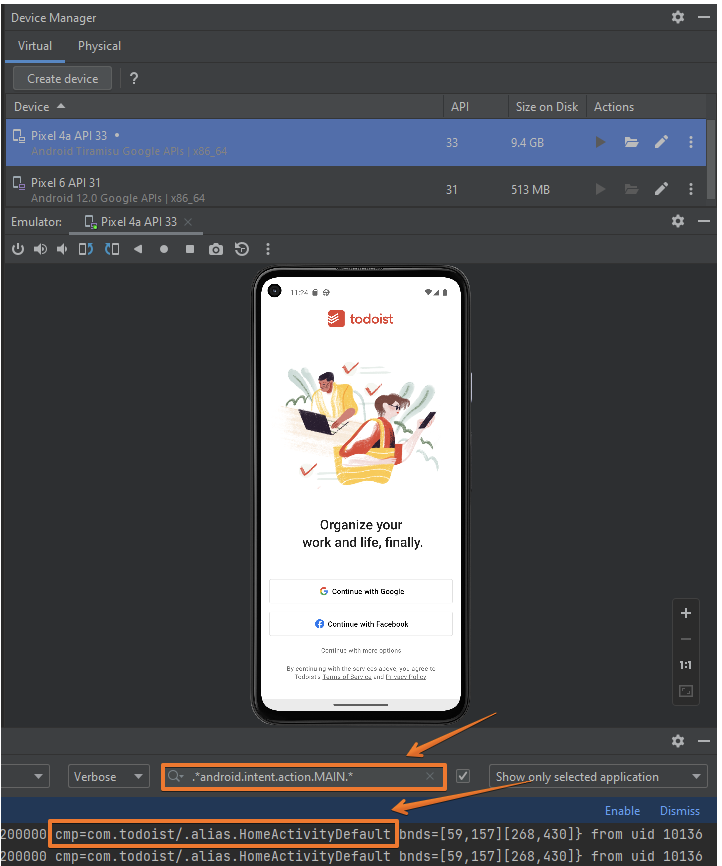This screenshot has height=866, width=722.
Task: Rotate emulator left
Action: [86, 249]
